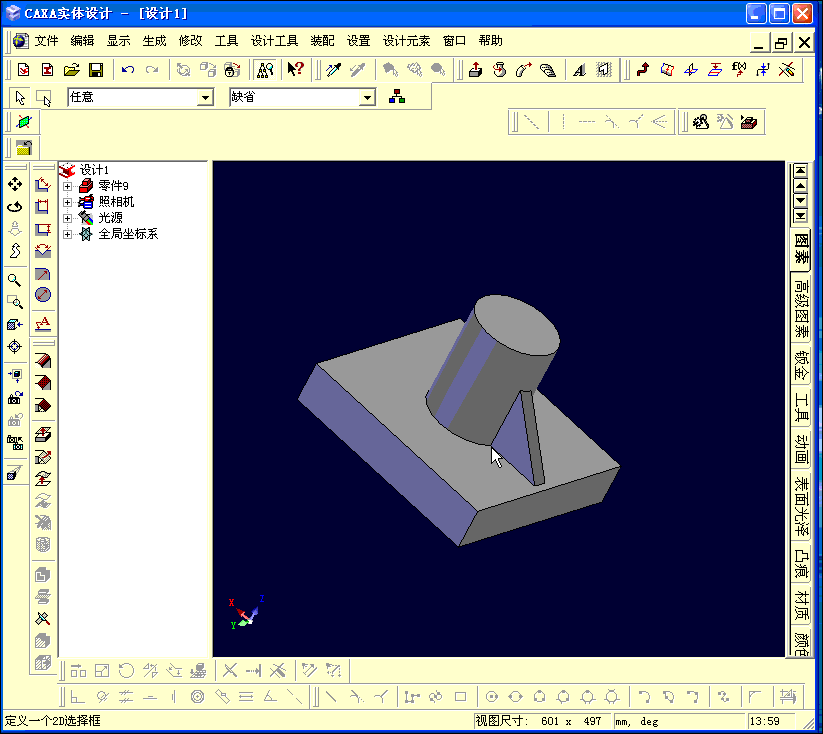Open the 设计工具 menu
Screen dimensions: 823x734
[x=275, y=40]
